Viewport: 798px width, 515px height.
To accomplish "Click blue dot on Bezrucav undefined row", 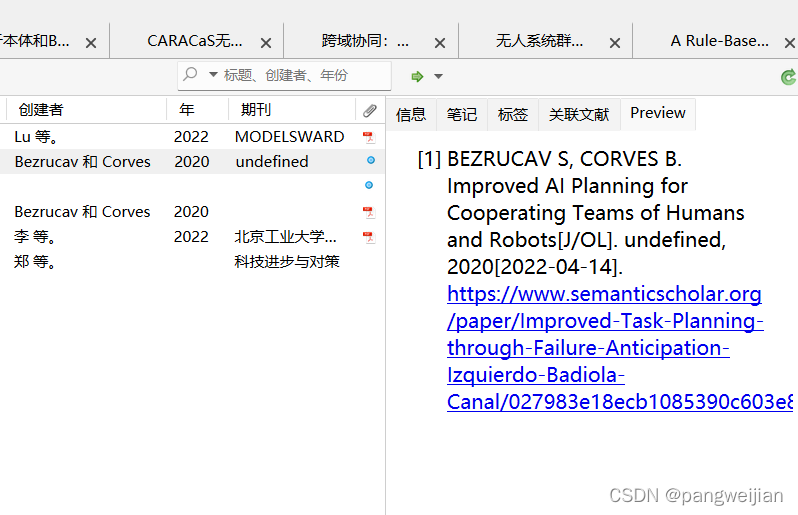I will click(x=371, y=160).
